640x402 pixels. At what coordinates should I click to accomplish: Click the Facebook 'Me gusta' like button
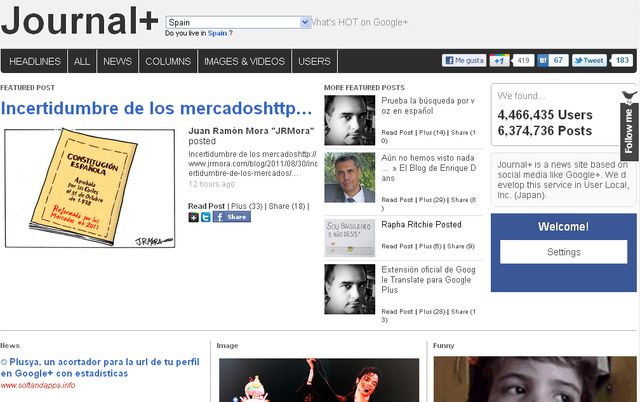[x=464, y=61]
